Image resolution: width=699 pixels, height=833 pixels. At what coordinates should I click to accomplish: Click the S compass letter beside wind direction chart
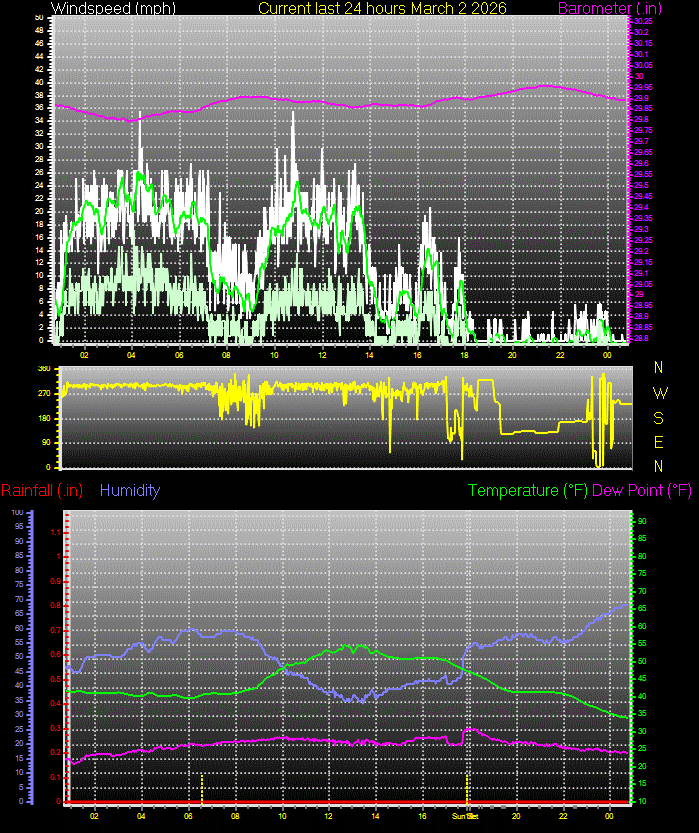tap(658, 418)
